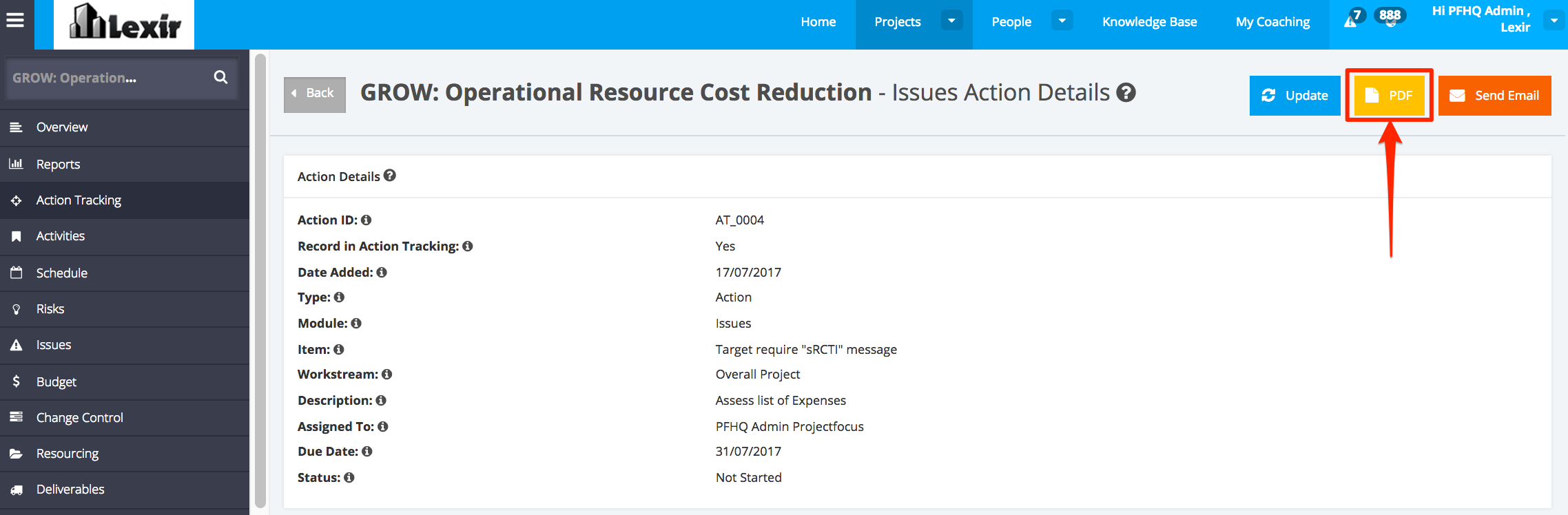This screenshot has height=515, width=1568.
Task: Open Reports in sidebar
Action: pyautogui.click(x=125, y=164)
